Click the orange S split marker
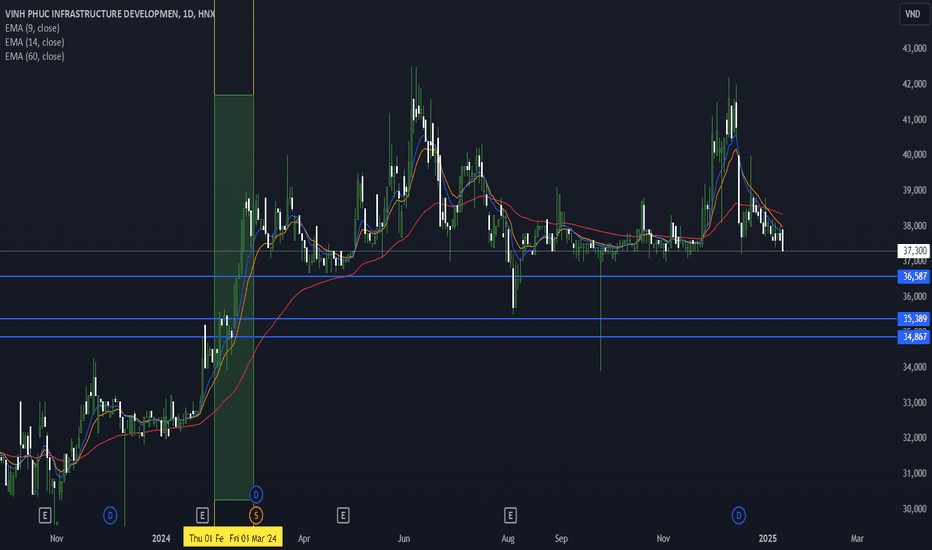The height and width of the screenshot is (550, 932). pyautogui.click(x=256, y=516)
